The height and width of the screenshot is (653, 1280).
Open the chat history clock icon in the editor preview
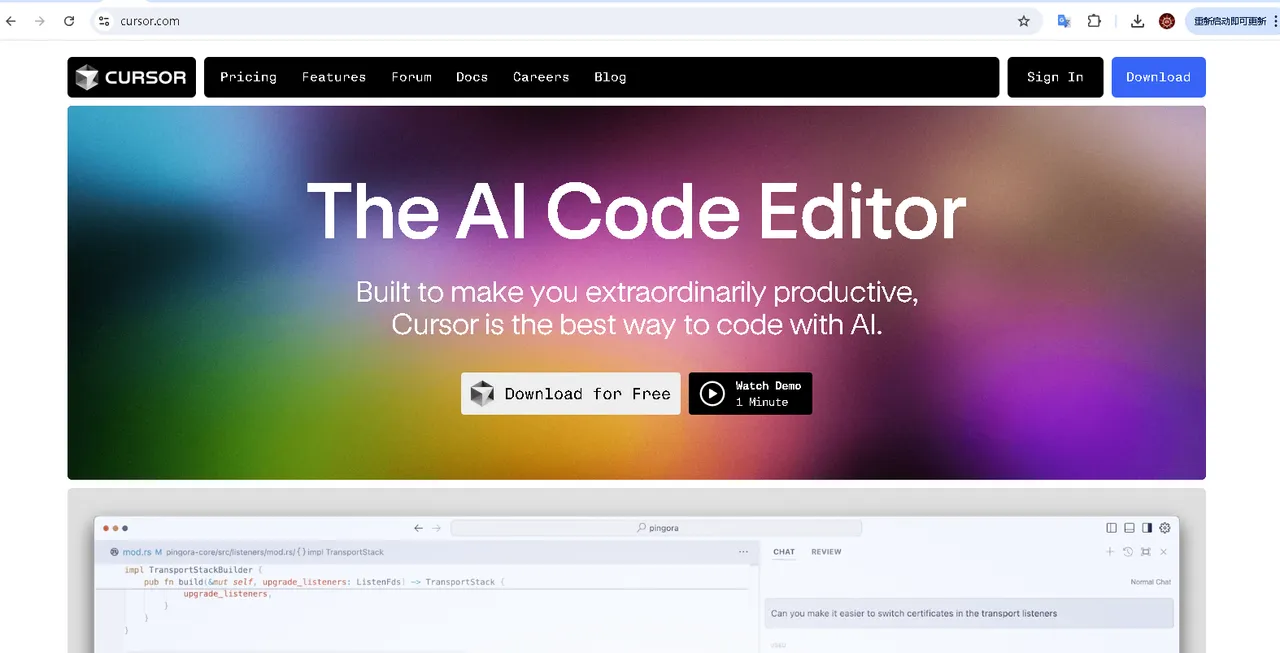click(1128, 552)
